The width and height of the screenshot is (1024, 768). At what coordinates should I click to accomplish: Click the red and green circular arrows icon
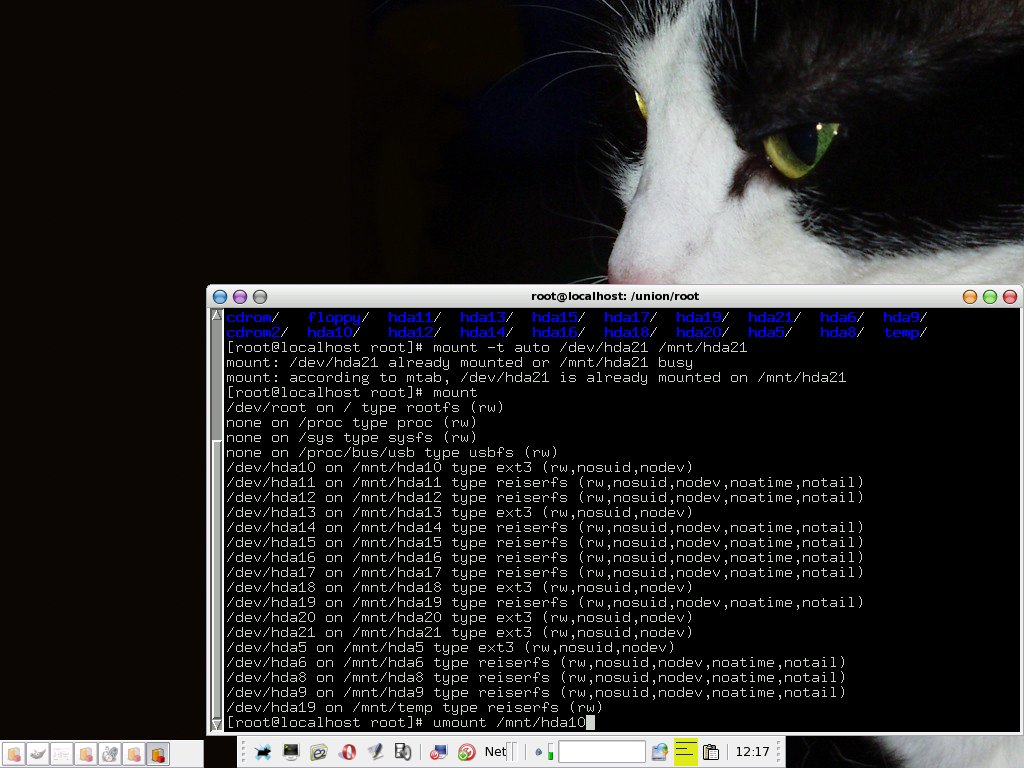(x=466, y=752)
